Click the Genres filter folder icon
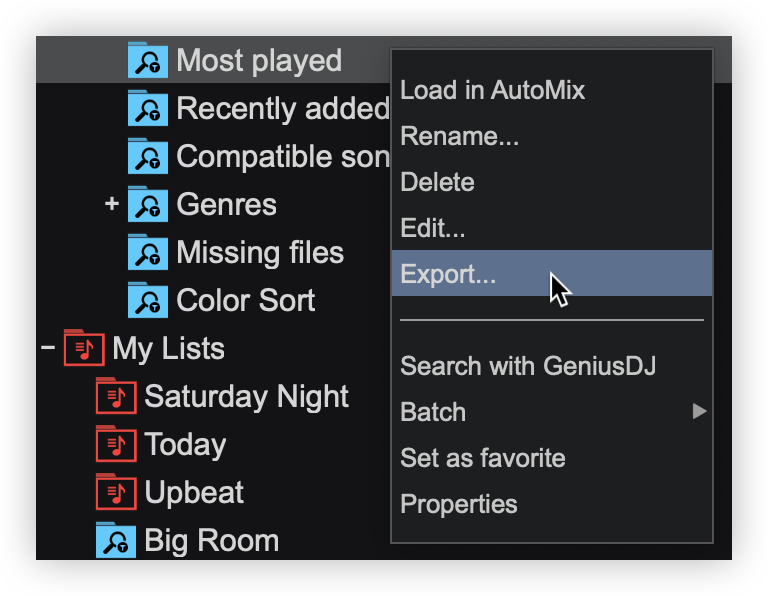768x596 pixels. click(147, 205)
